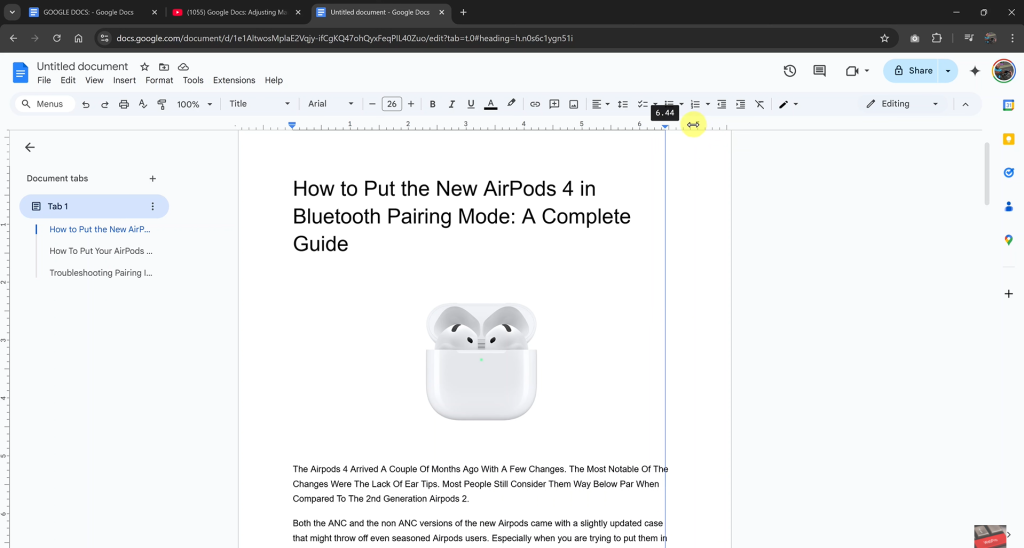1024x548 pixels.
Task: Open Google Keep side panel
Action: point(1008,139)
